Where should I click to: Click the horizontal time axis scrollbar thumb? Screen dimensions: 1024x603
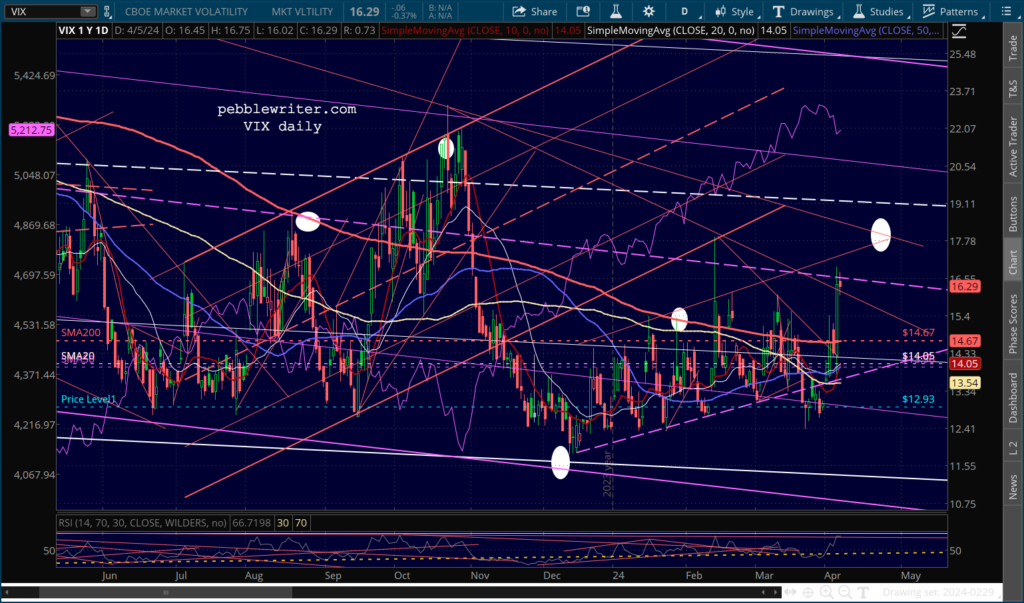165,592
